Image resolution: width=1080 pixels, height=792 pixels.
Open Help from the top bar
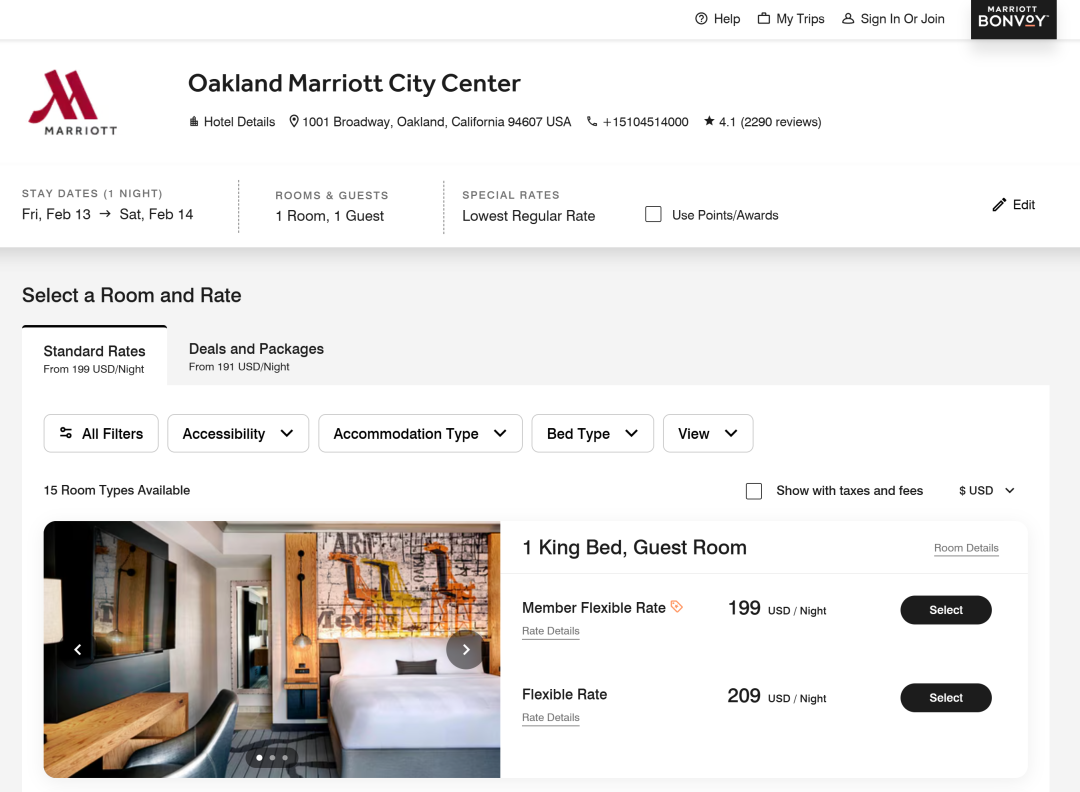[x=717, y=19]
